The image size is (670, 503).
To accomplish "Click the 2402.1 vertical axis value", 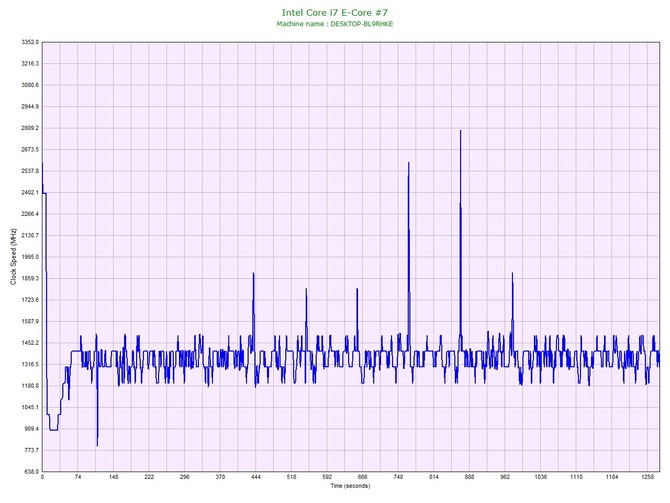I will tap(30, 192).
